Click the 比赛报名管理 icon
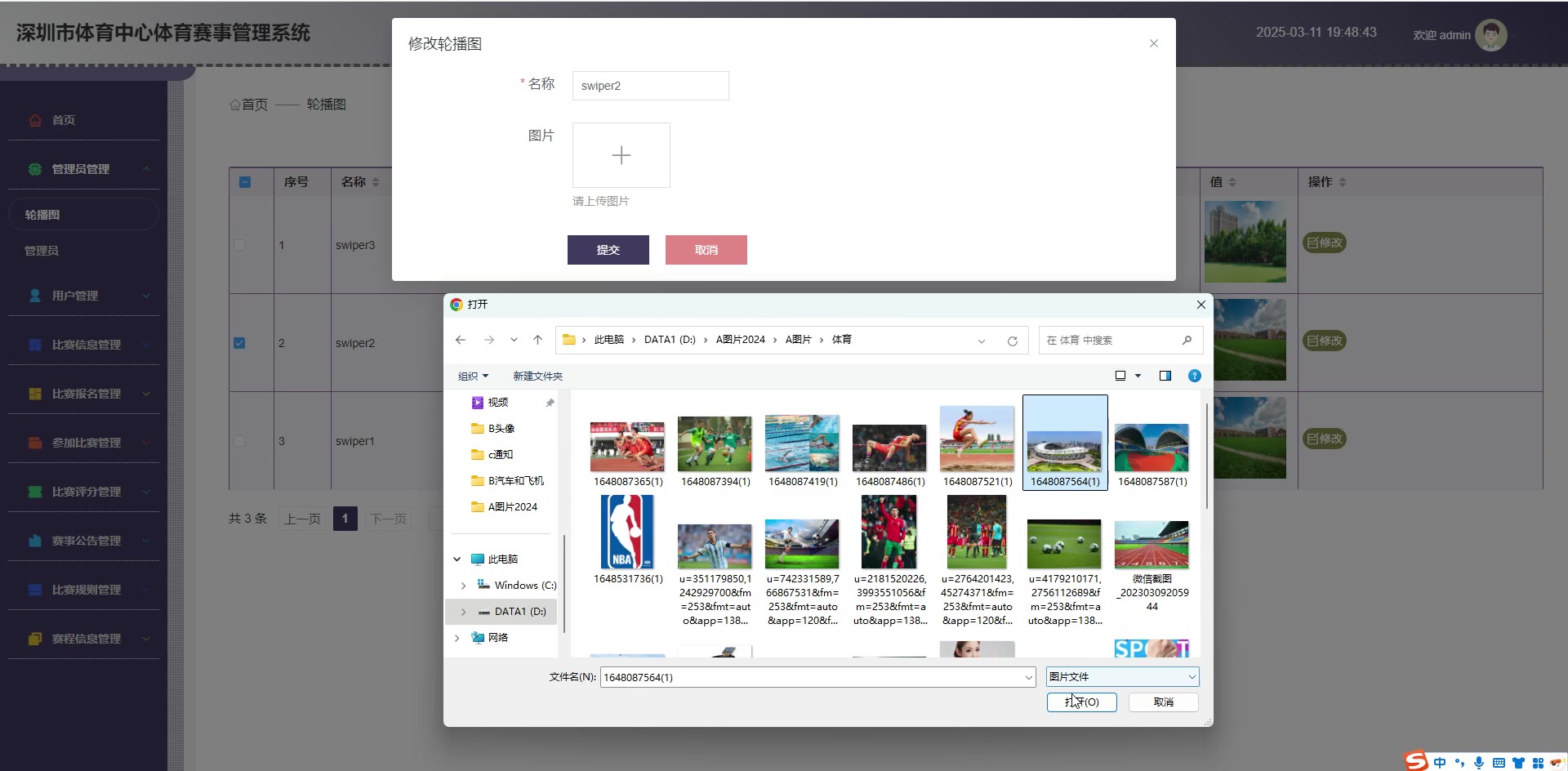The height and width of the screenshot is (771, 1568). 35,394
